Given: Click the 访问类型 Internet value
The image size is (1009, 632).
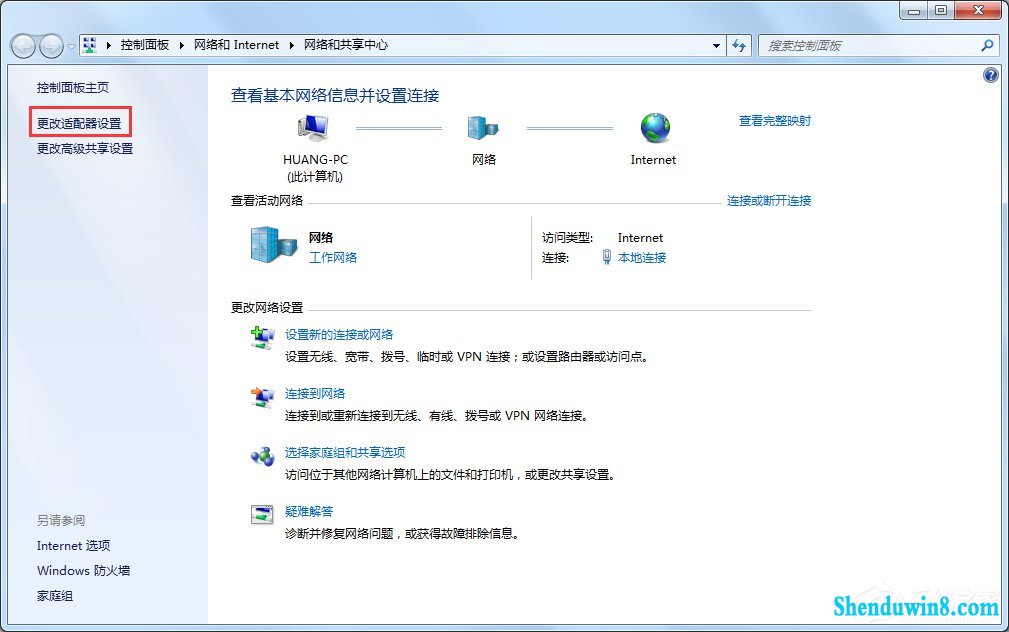Looking at the screenshot, I should tap(640, 237).
